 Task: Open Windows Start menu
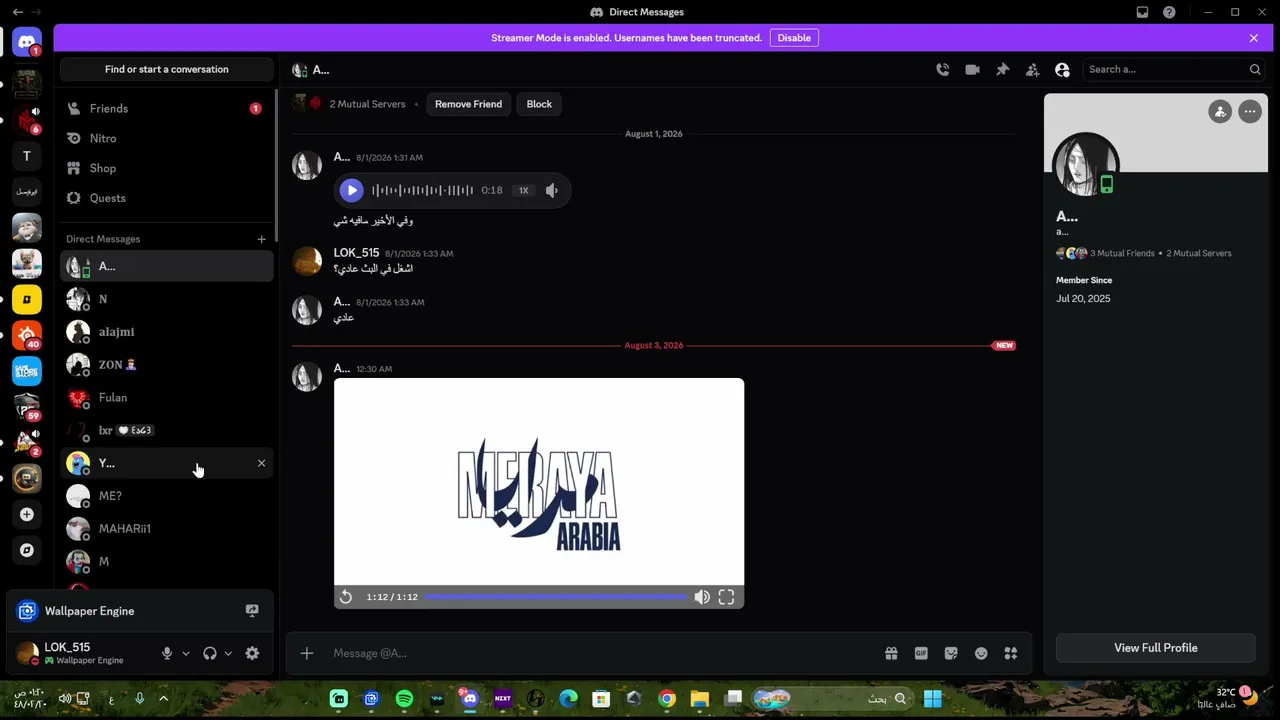tap(932, 699)
